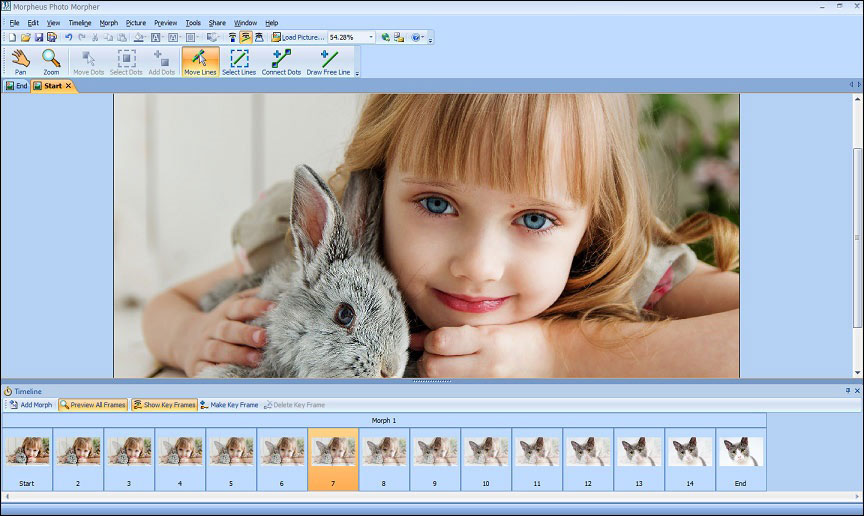Screen dimensions: 864x516
Task: Open the Share menu
Action: [x=217, y=23]
